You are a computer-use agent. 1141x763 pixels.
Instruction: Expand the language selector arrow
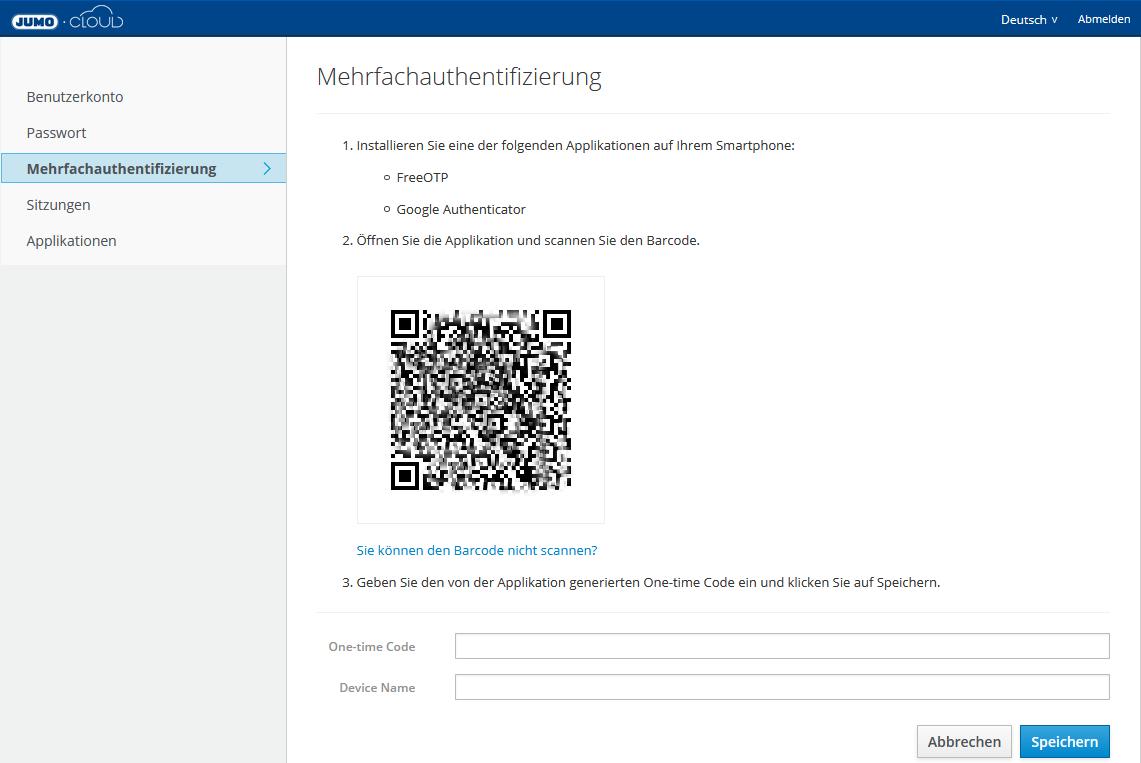1052,19
